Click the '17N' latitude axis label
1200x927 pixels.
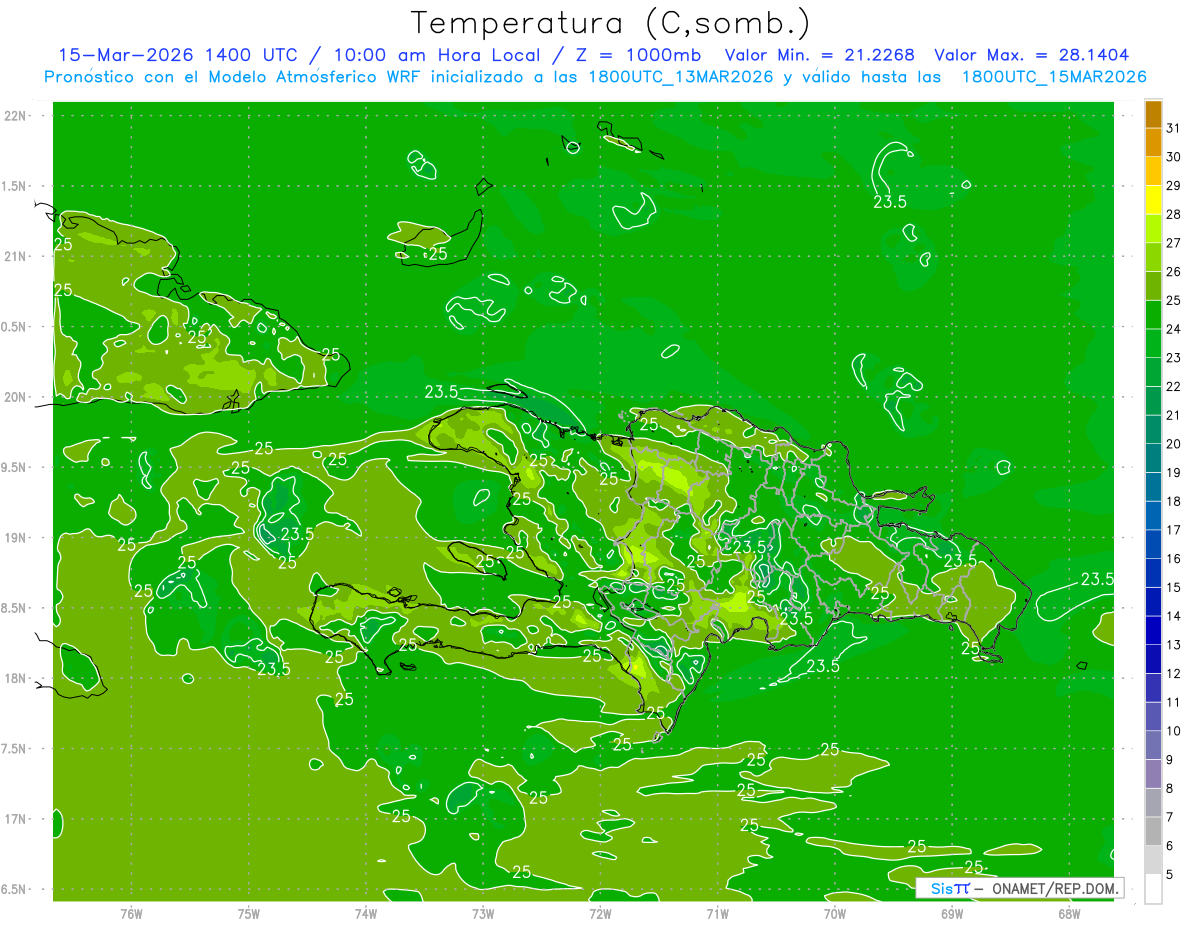click(15, 819)
